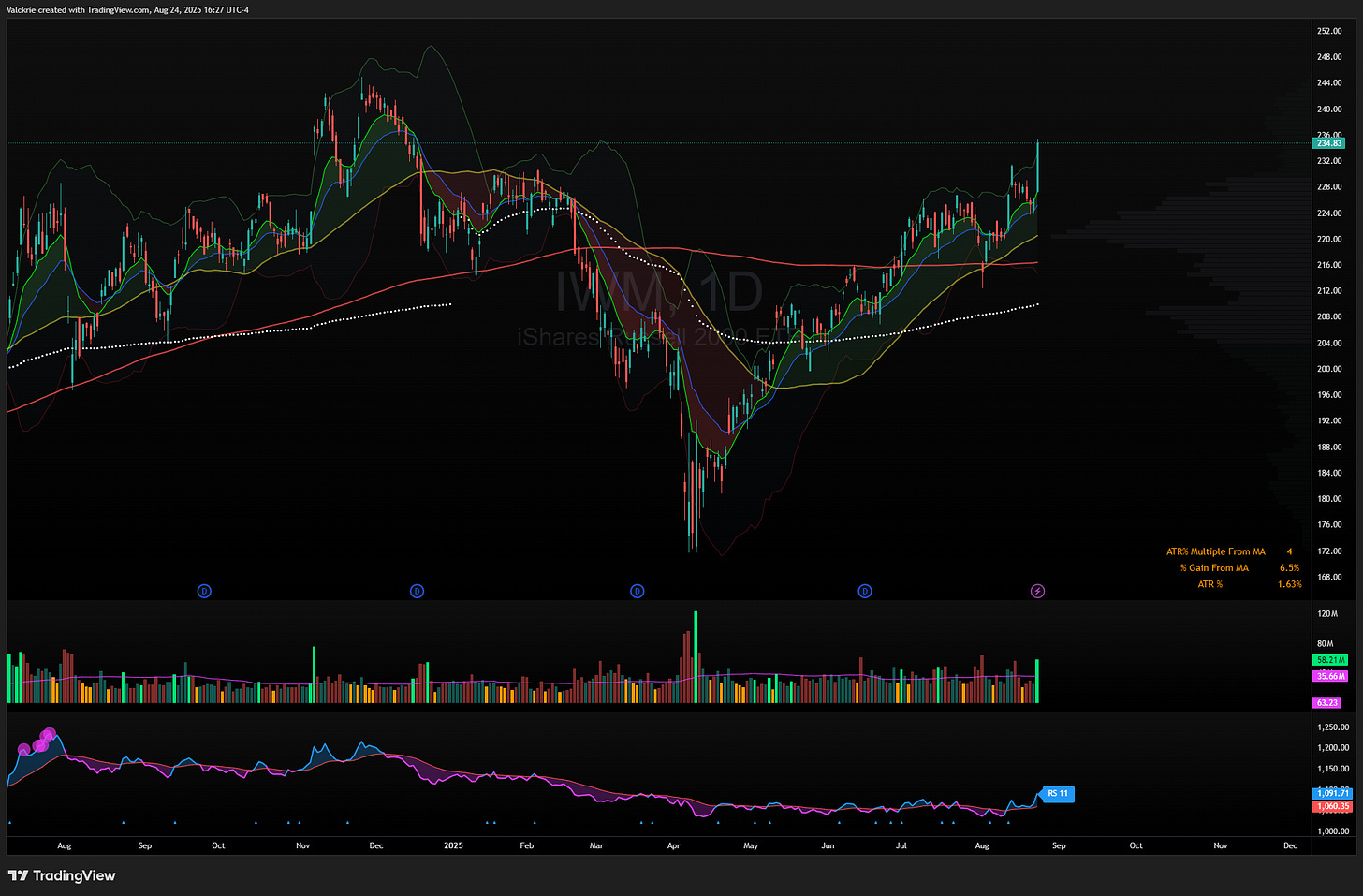Click the 244.00 price scale label
1363x896 pixels.
(1329, 83)
